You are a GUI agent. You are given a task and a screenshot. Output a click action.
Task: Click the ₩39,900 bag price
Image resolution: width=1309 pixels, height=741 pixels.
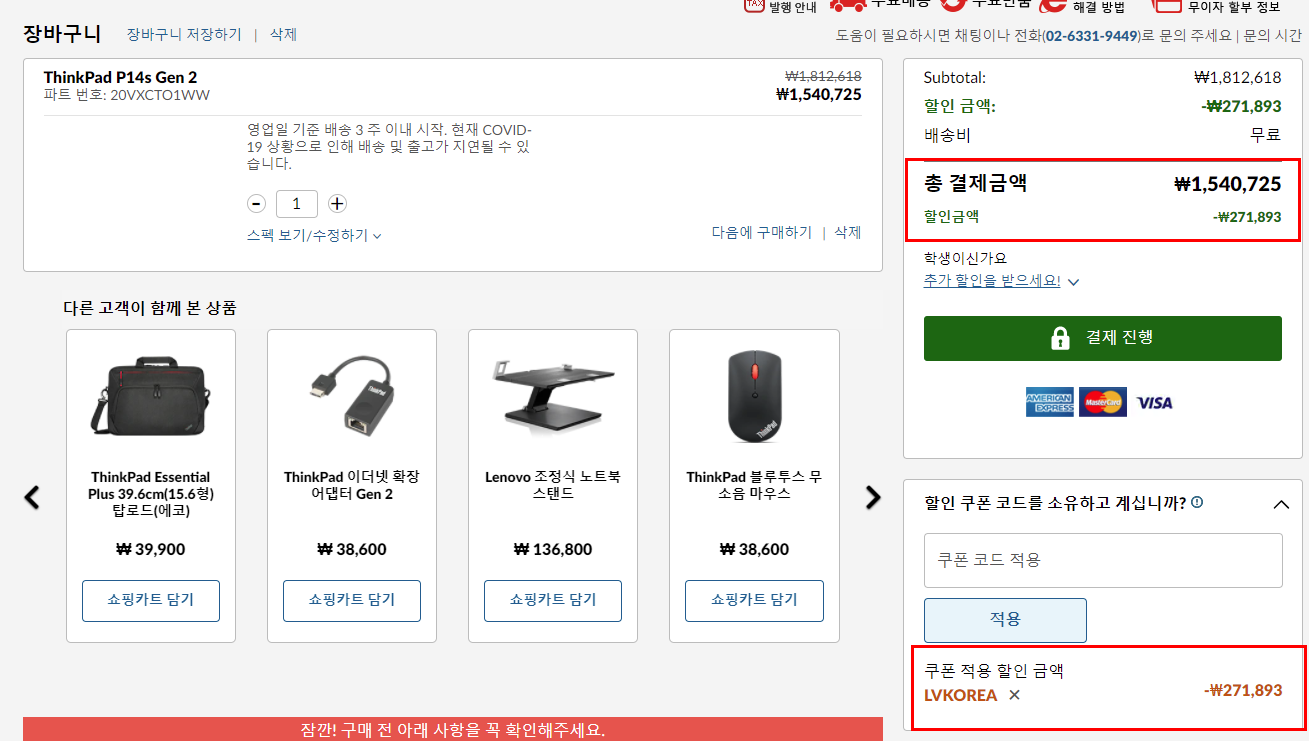[151, 549]
